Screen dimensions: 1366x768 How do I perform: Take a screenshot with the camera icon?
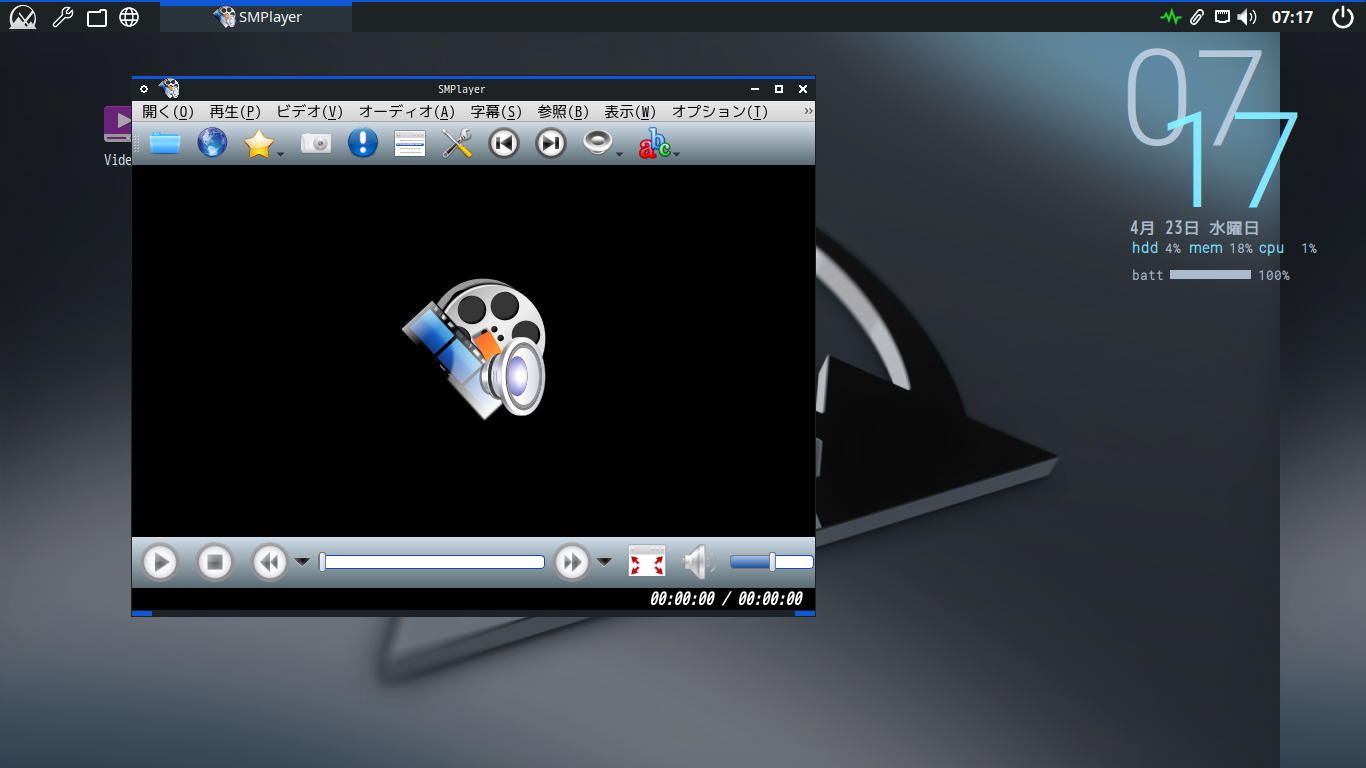pyautogui.click(x=316, y=143)
